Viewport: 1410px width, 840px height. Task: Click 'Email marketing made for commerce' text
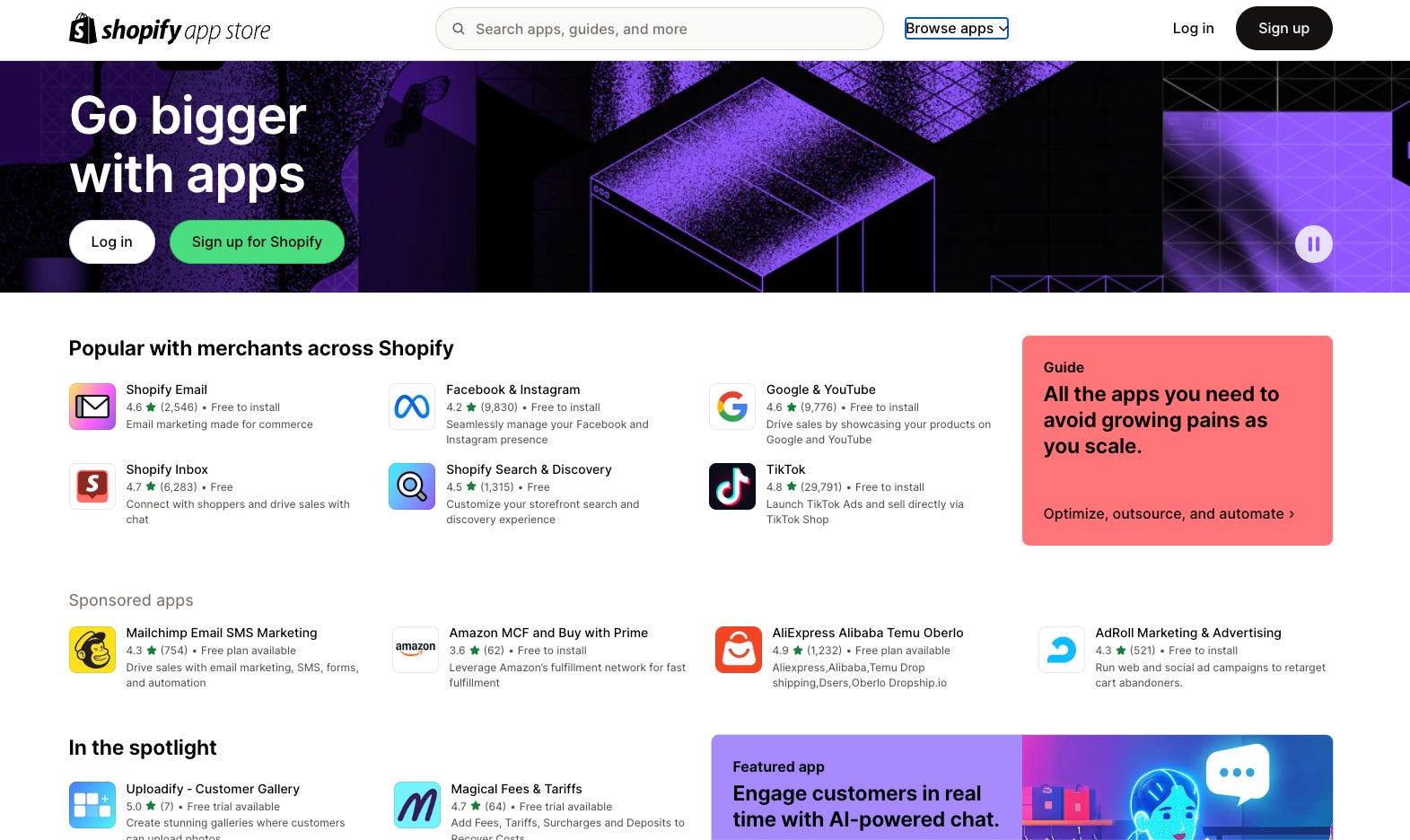[220, 424]
